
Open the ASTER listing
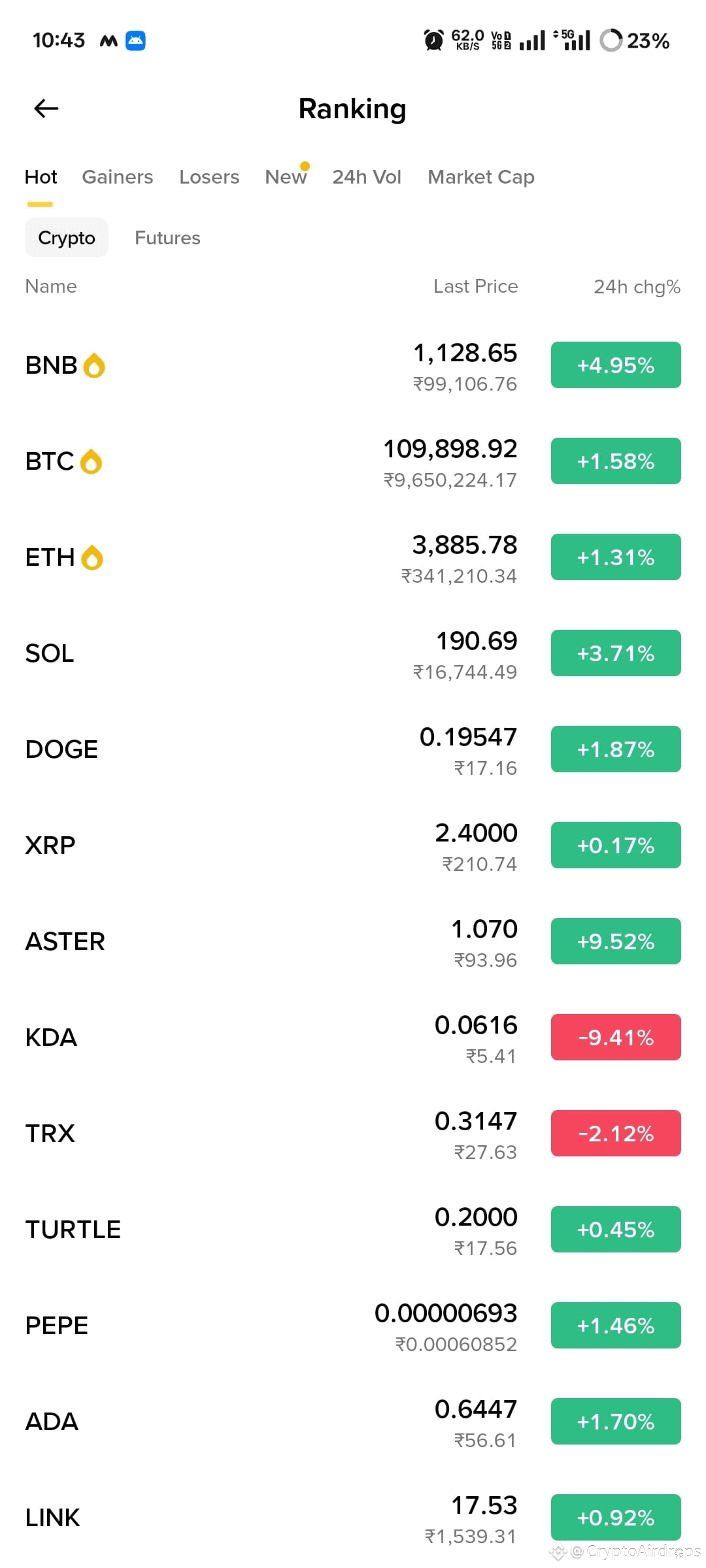pos(353,941)
